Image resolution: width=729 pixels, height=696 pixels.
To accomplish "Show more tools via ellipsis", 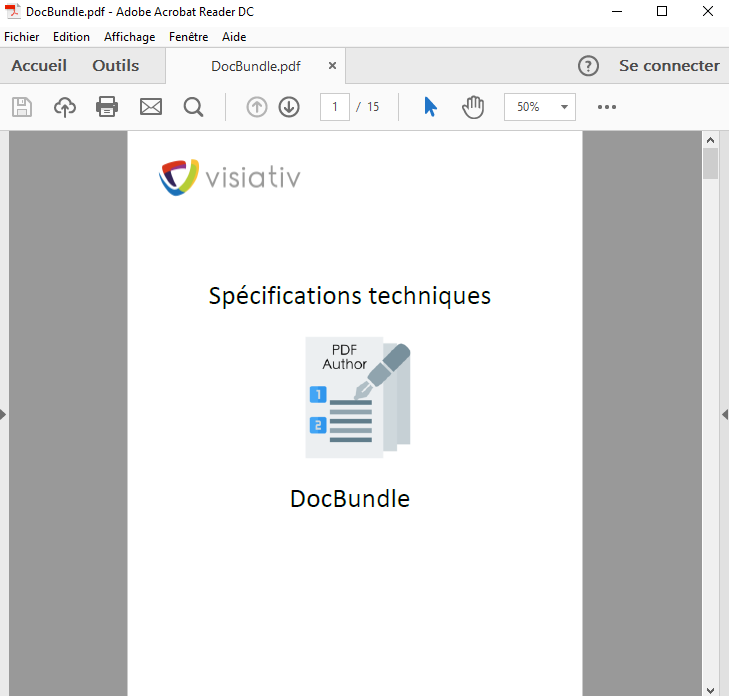I will click(606, 107).
